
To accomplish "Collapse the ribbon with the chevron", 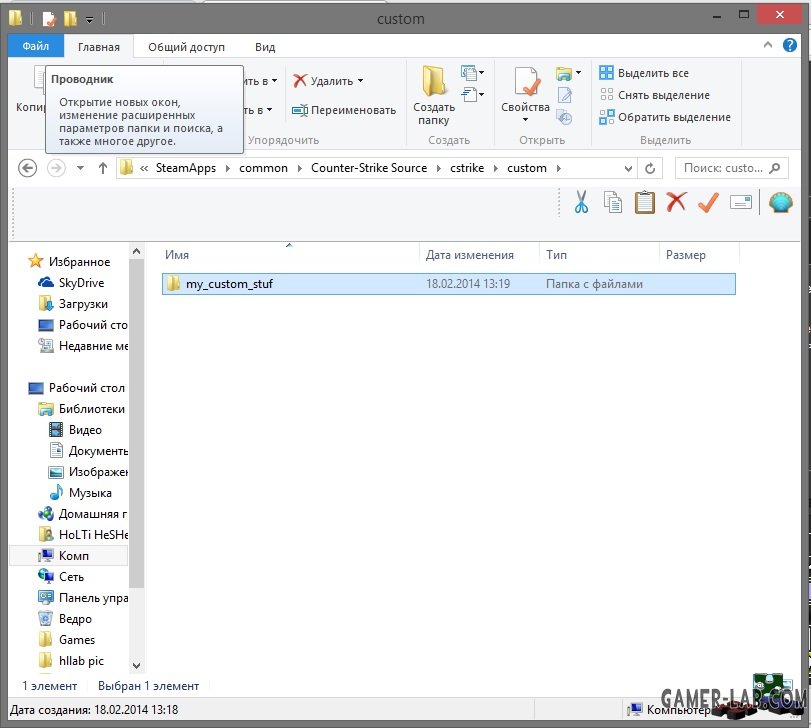I will (768, 45).
